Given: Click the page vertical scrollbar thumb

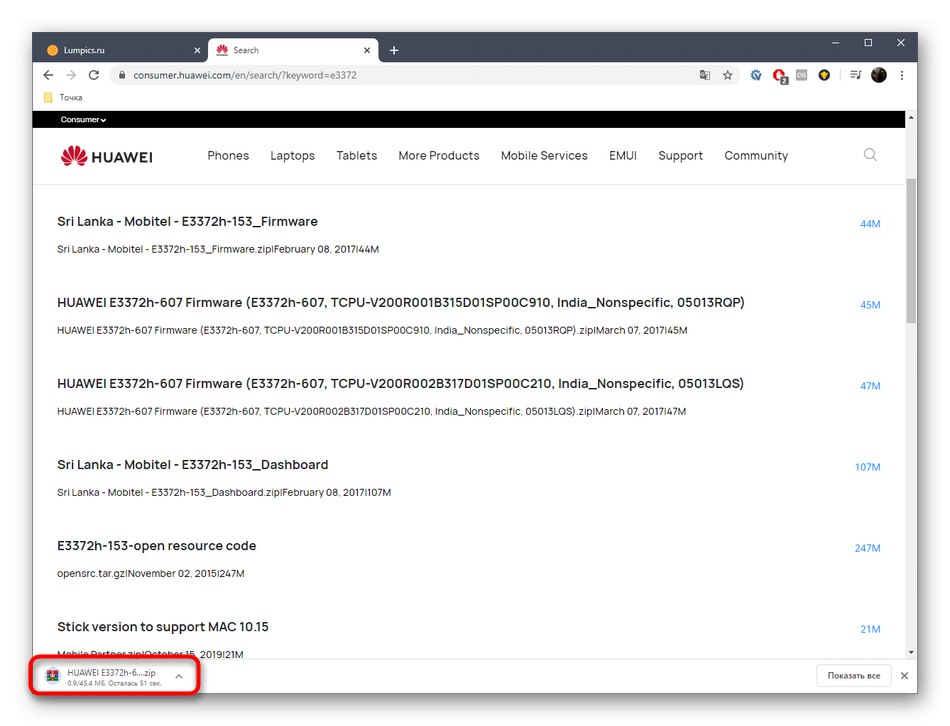Looking at the screenshot, I should (911, 250).
